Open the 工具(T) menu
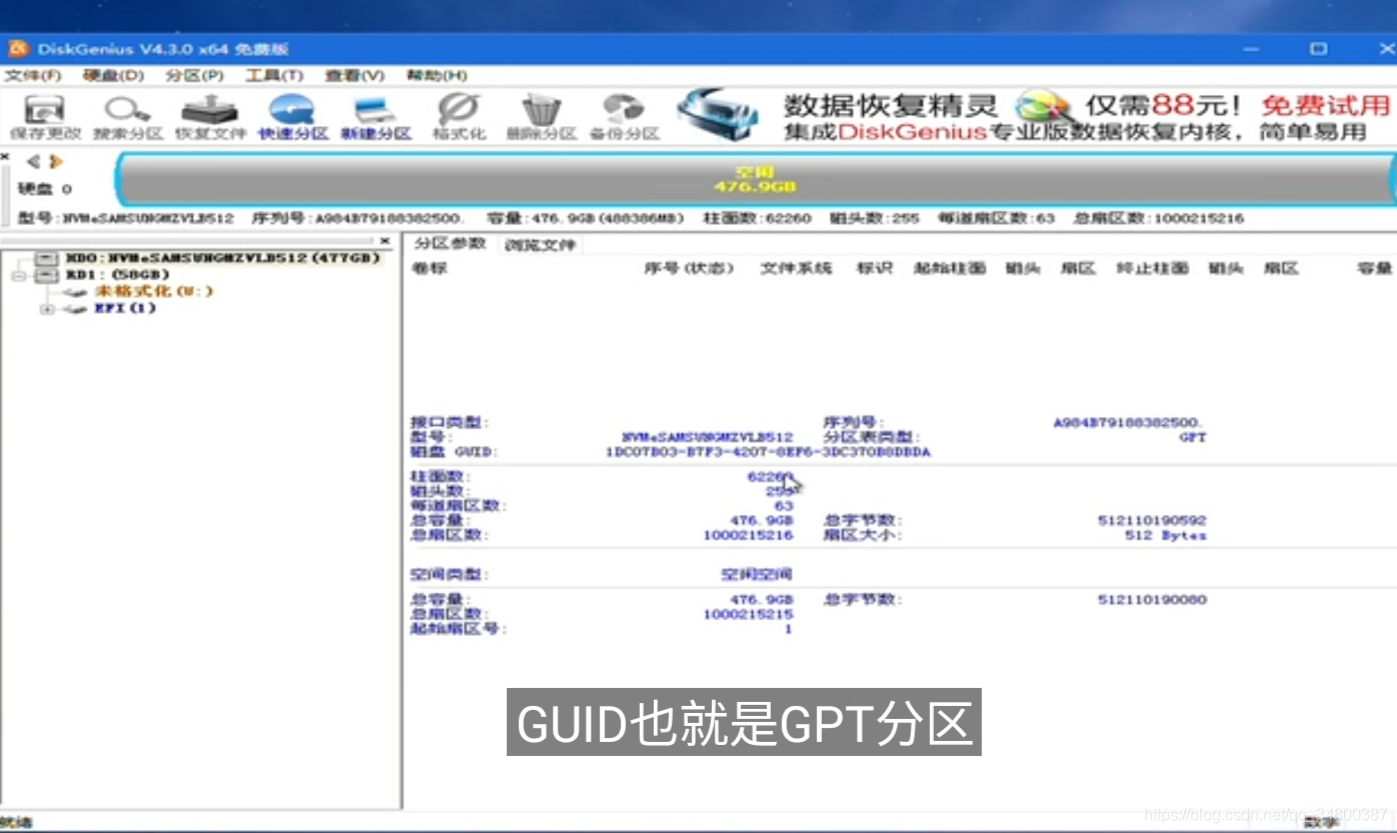This screenshot has height=833, width=1397. coord(274,75)
